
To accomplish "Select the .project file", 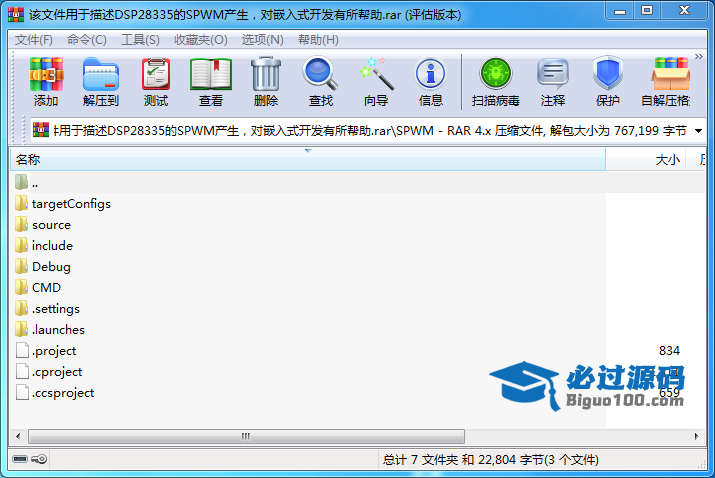I will (x=46, y=350).
